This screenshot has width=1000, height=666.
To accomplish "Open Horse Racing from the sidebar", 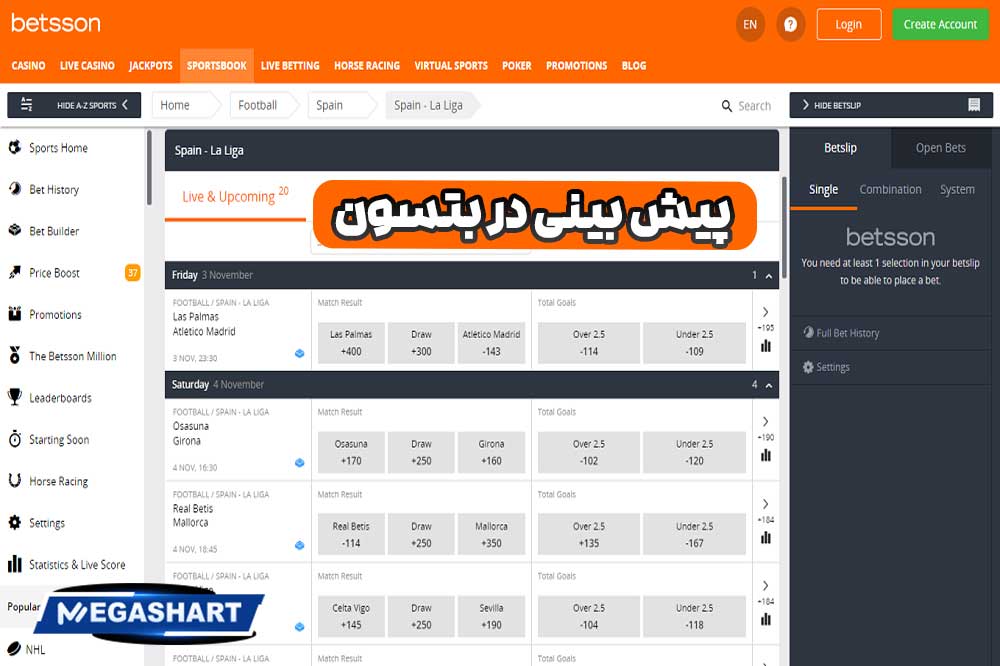I will point(13,481).
